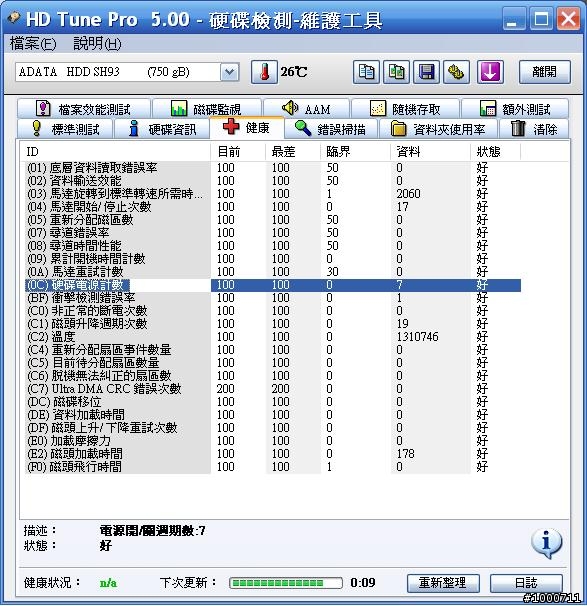Select row (BF) 衝擊檢測錯誤率
587x606 pixels.
(x=273, y=298)
